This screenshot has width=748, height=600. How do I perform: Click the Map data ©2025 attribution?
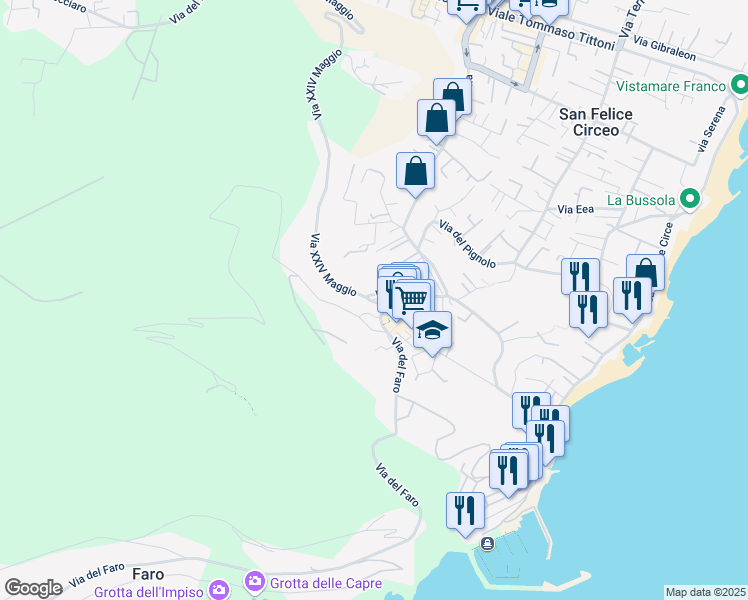tap(705, 592)
